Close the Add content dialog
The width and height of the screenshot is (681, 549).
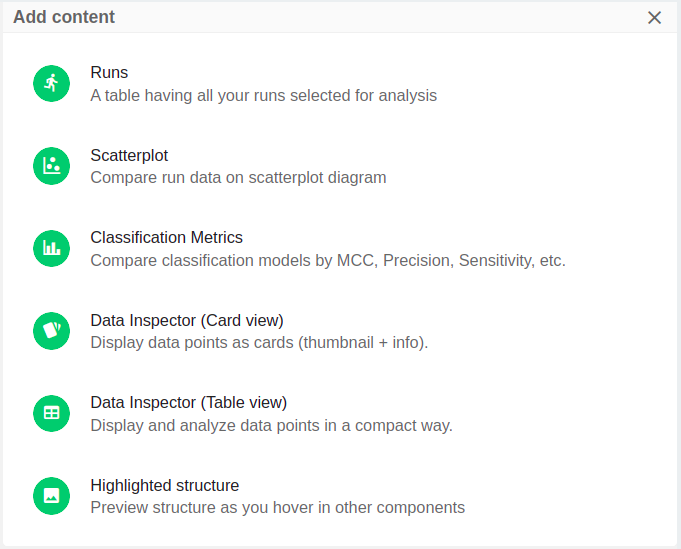pyautogui.click(x=655, y=17)
